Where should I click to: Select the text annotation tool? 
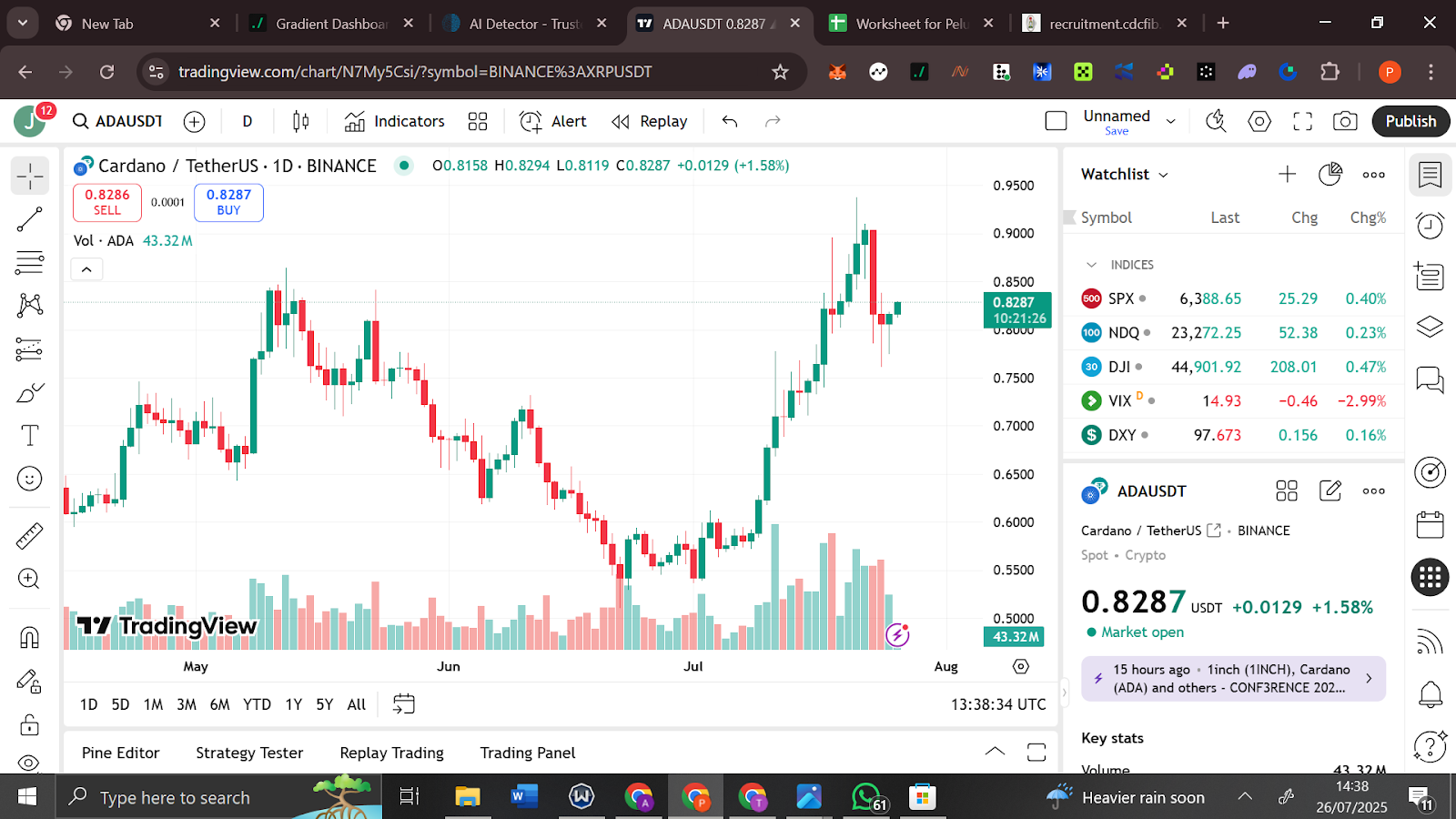(29, 436)
